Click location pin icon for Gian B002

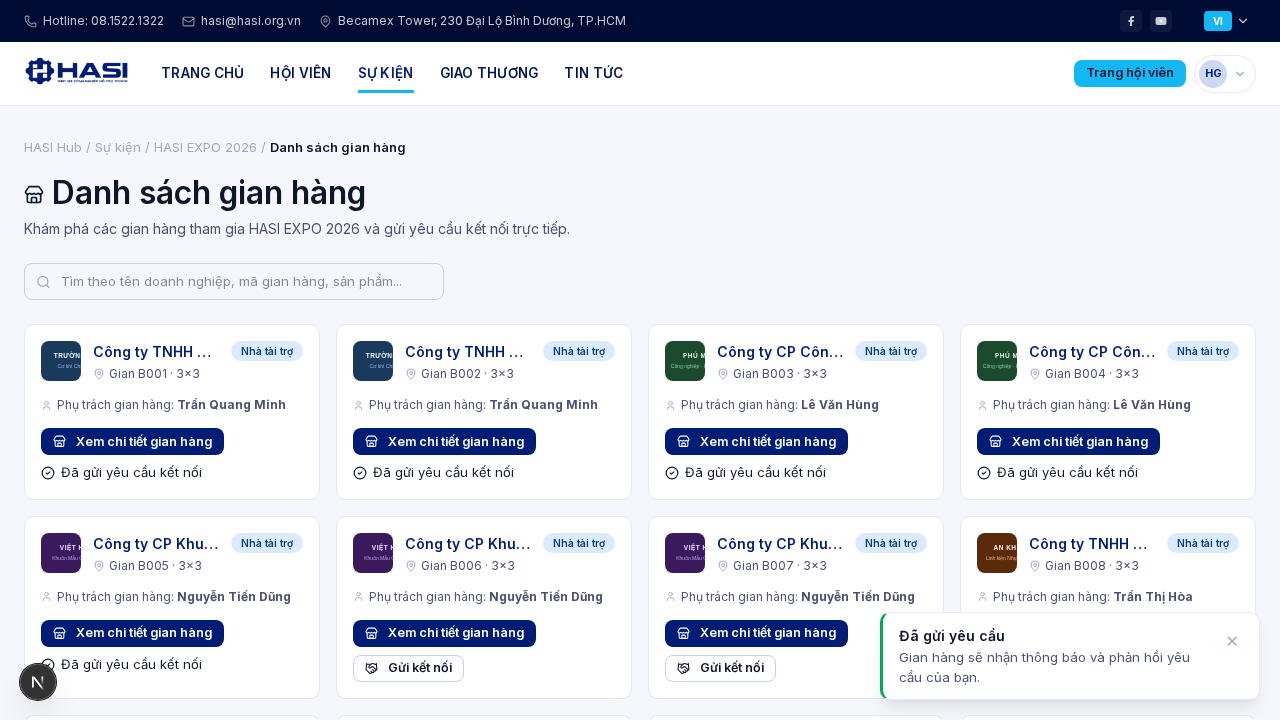coord(411,374)
